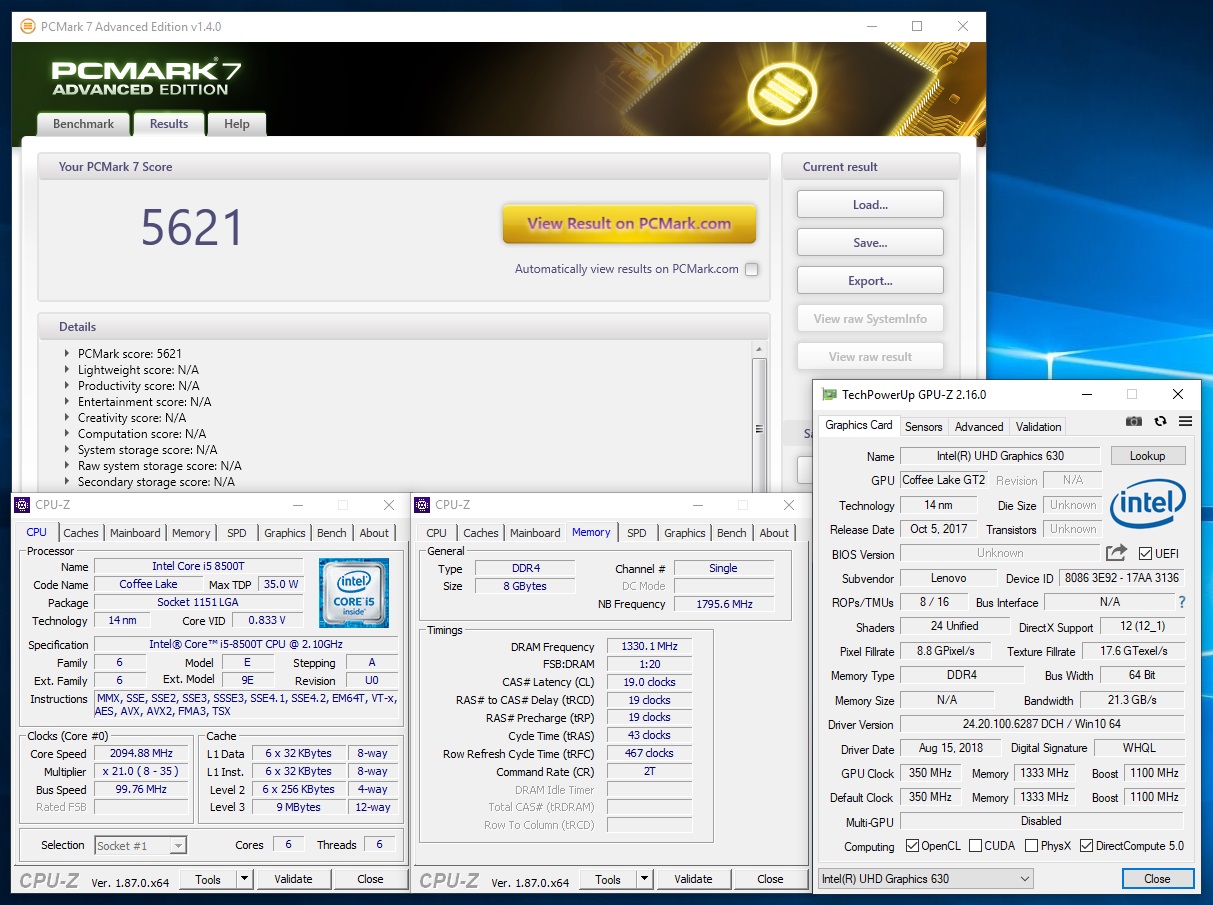Click Close in the Memory CPU-Z window
Viewport: 1213px width, 905px height.
(x=770, y=879)
